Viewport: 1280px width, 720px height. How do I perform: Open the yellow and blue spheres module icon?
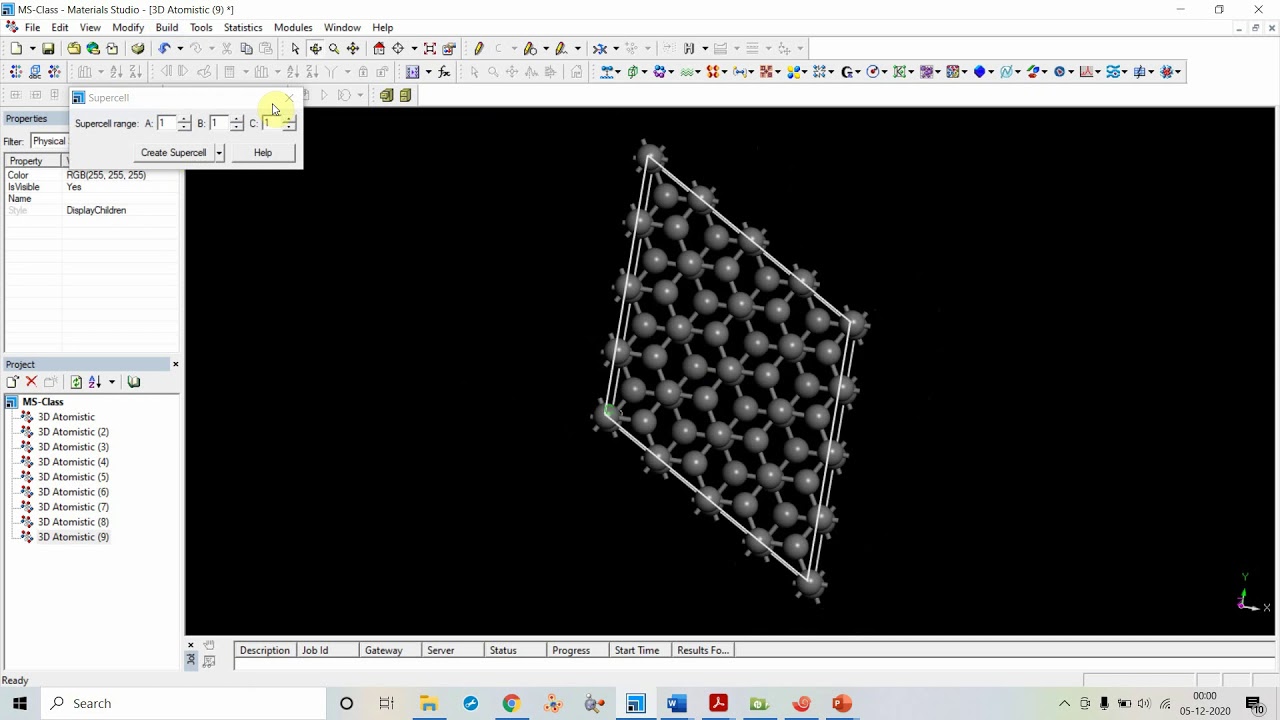794,72
